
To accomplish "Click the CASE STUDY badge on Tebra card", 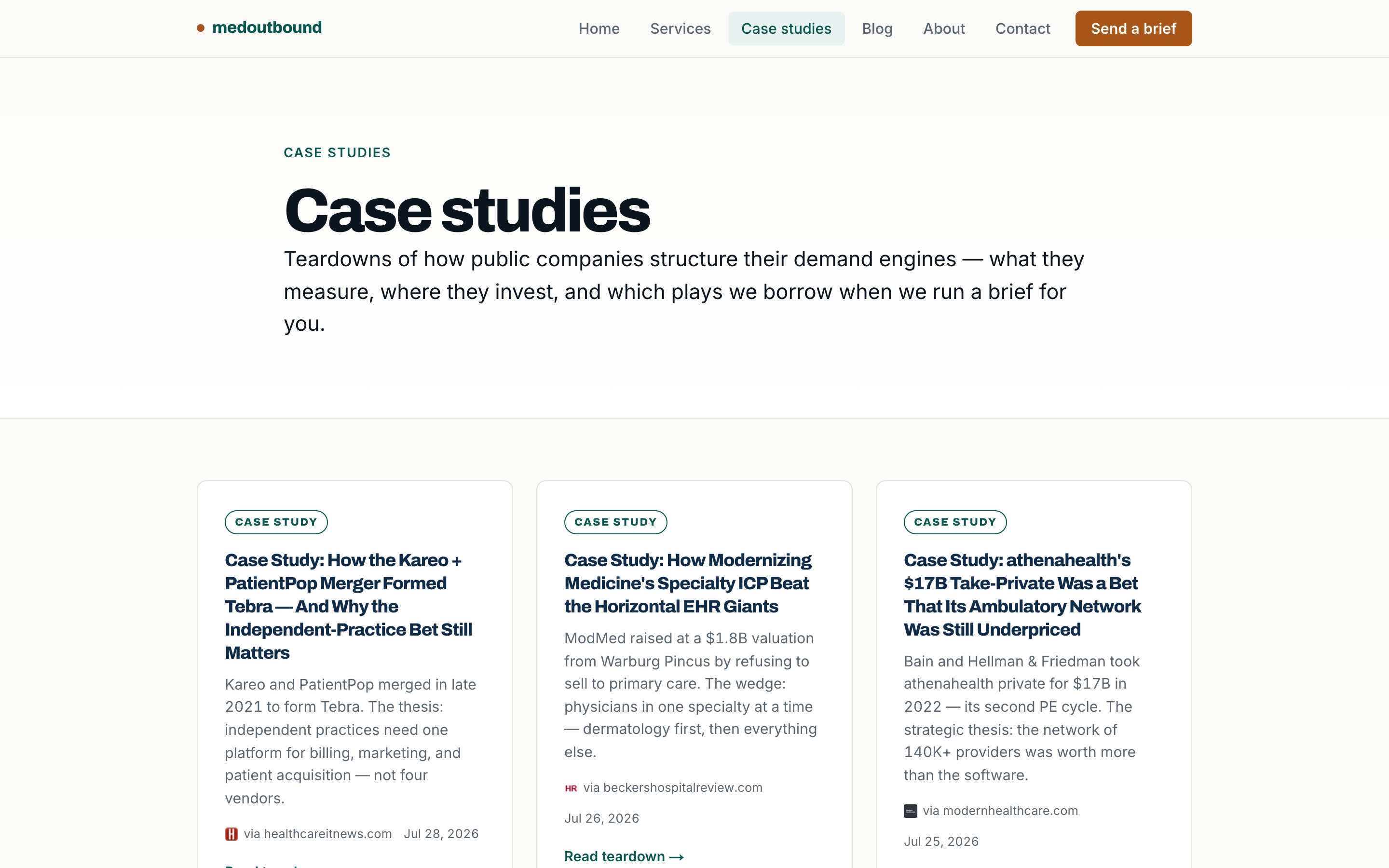I will click(276, 522).
